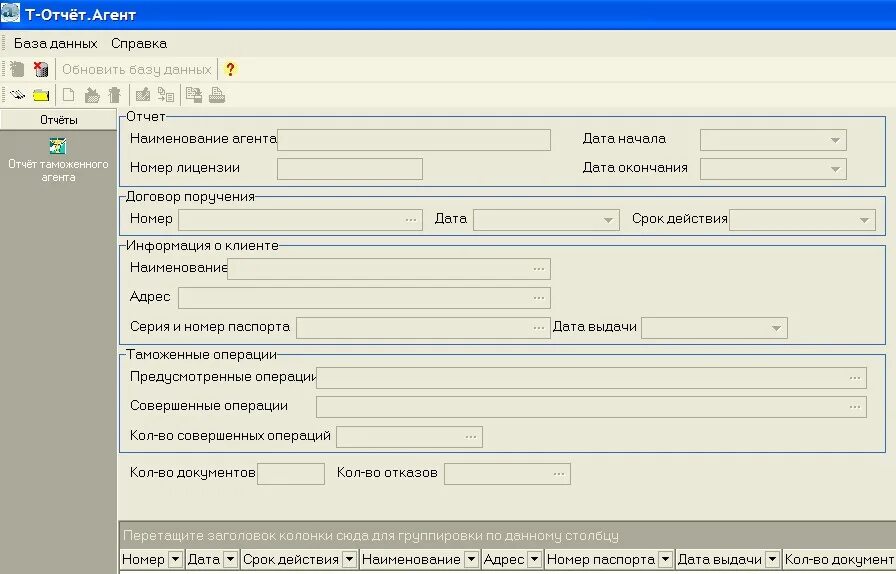Click the Кол-во документ column header

coord(839,559)
